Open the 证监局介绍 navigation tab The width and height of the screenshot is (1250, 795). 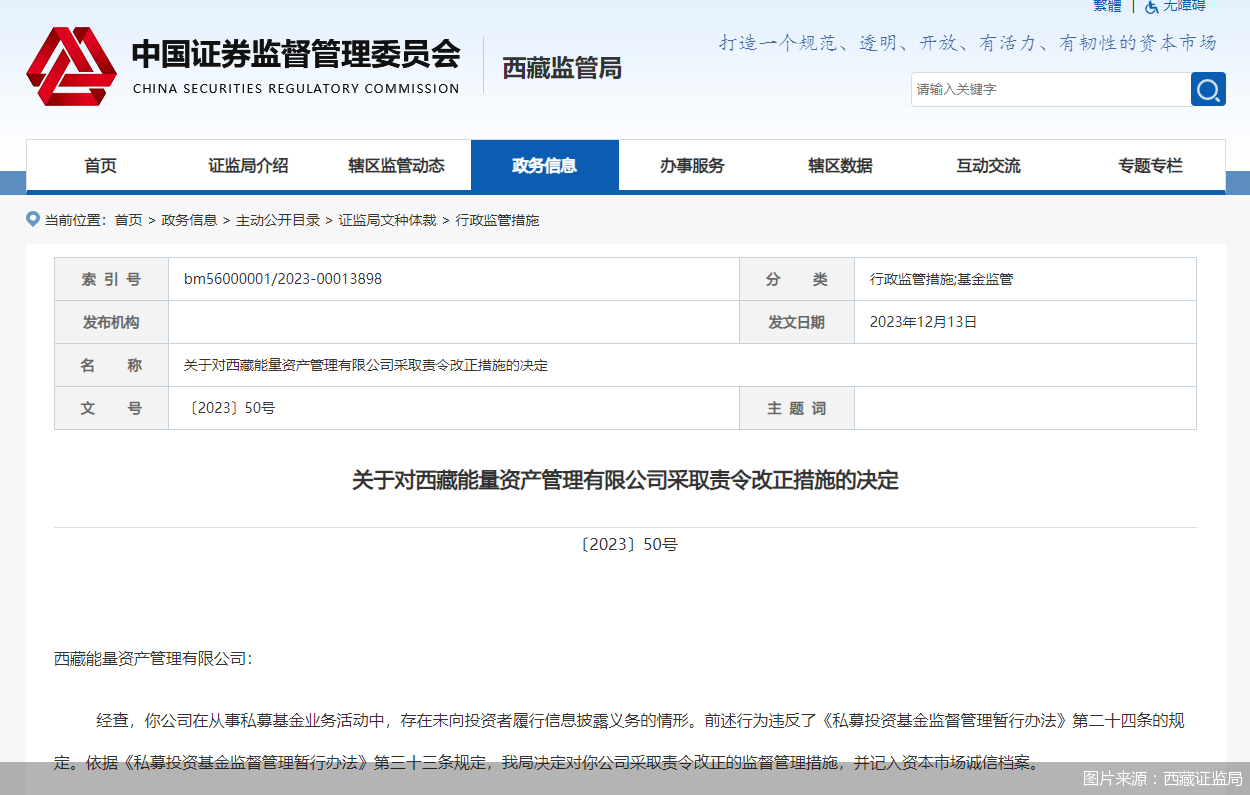(248, 166)
